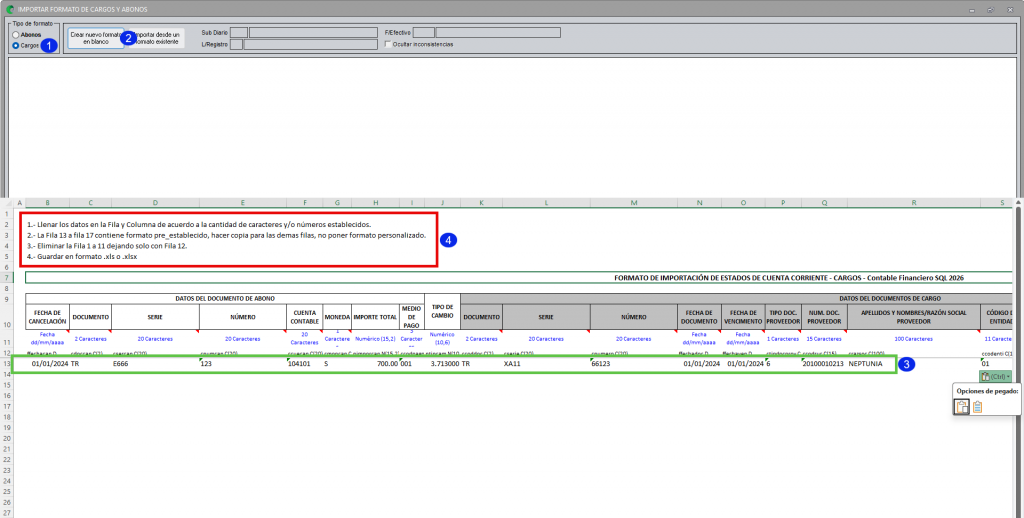Viewport: 1024px width, 518px height.
Task: Click cell with value E666
Action: (155, 363)
